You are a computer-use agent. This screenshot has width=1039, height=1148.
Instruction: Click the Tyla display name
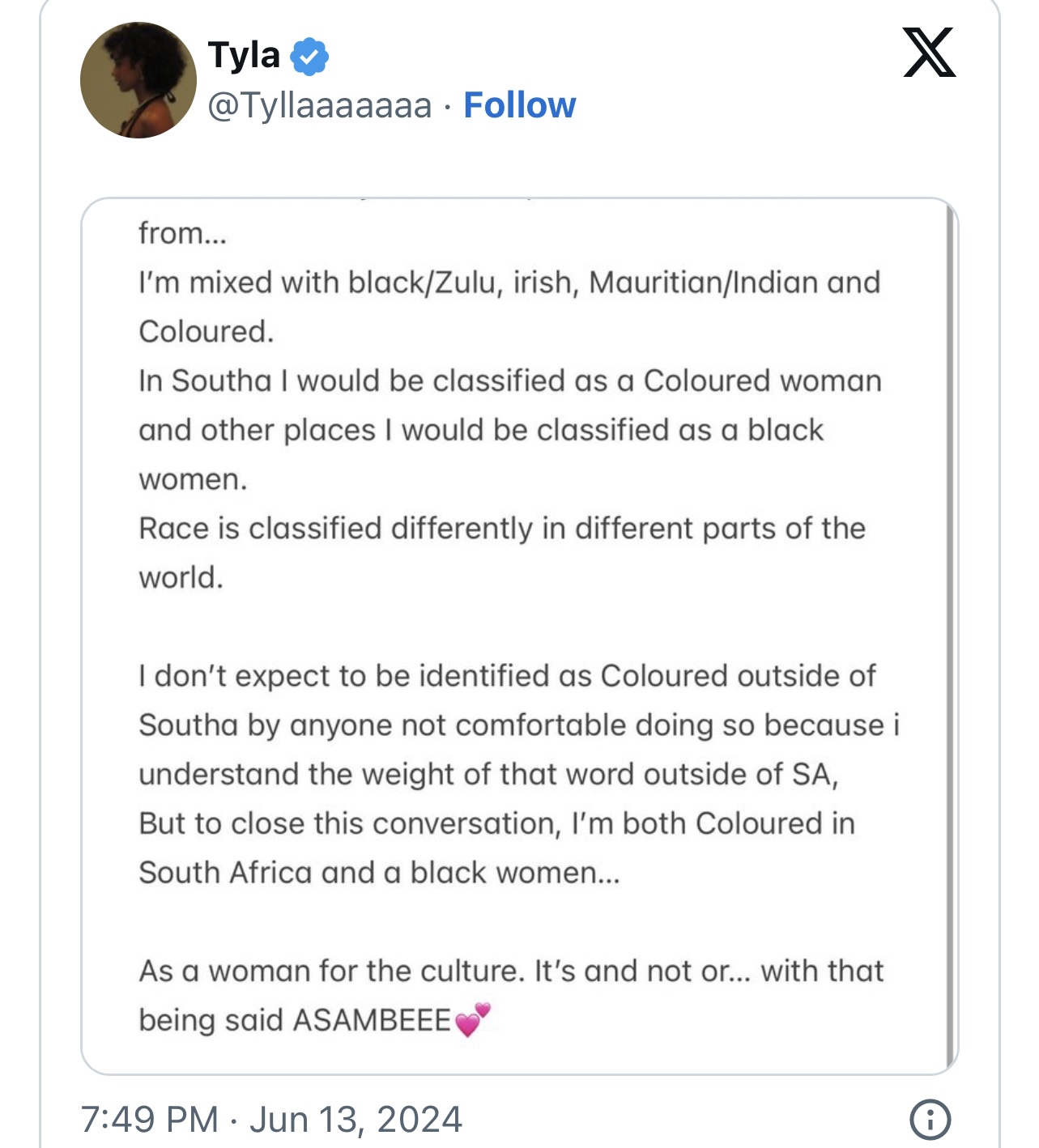point(244,56)
